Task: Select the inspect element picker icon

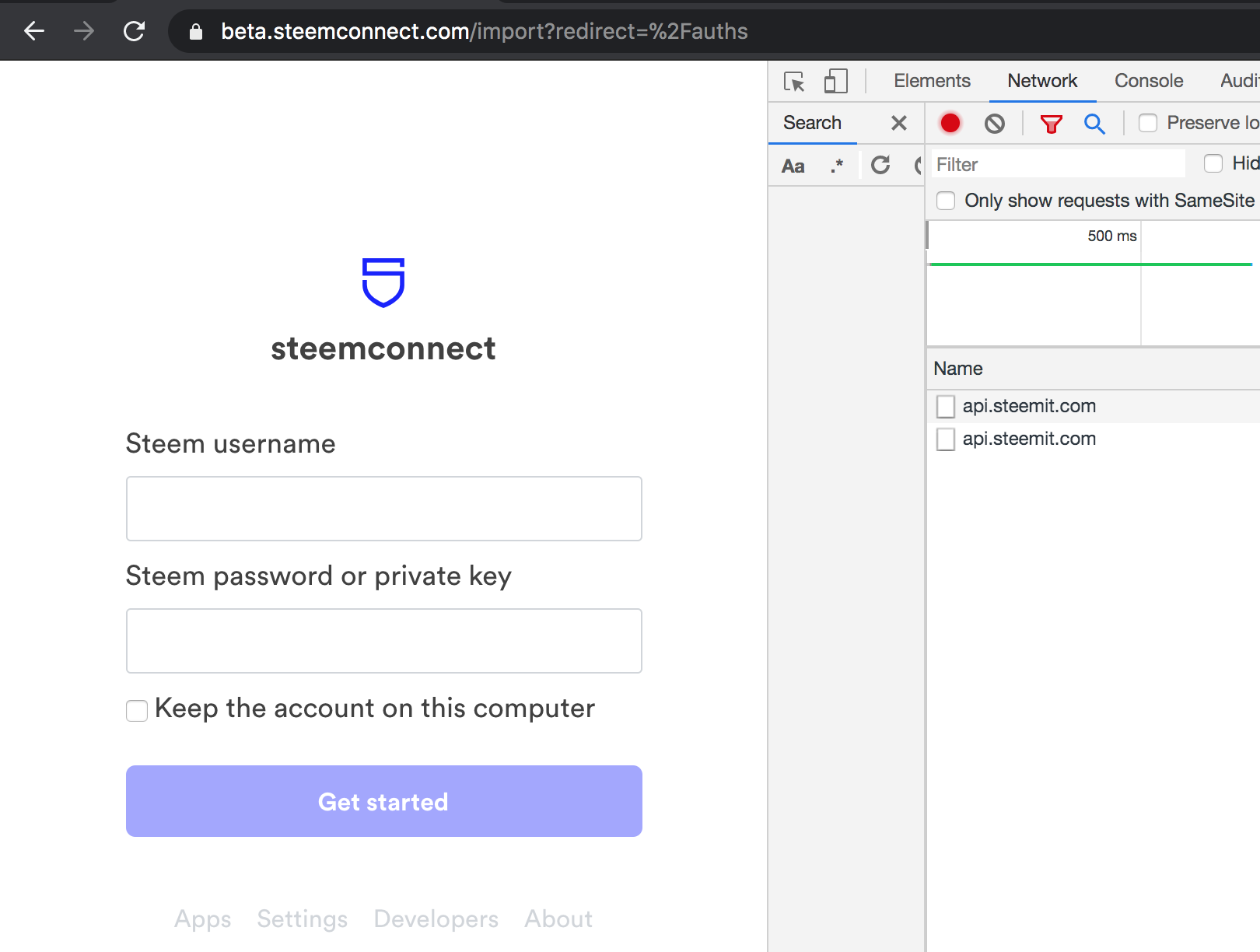Action: (x=794, y=81)
